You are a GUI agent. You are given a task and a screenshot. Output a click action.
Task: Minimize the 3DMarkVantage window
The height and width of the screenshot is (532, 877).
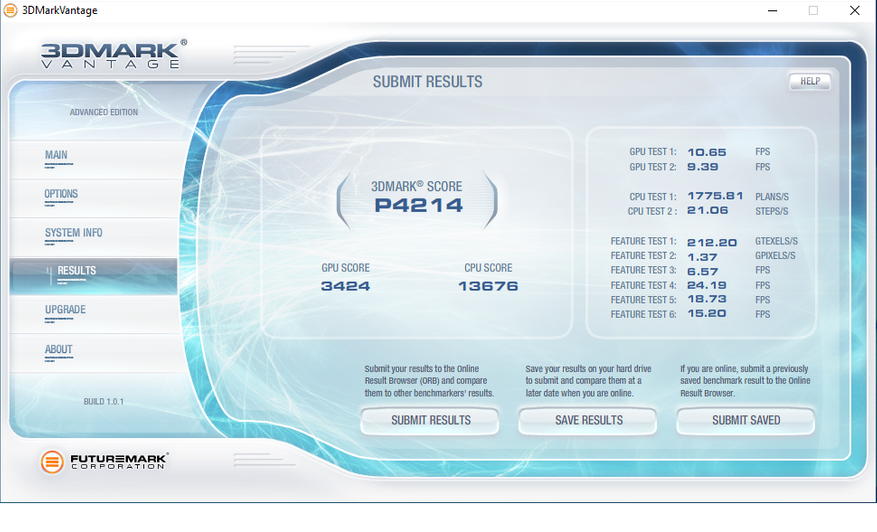click(772, 11)
